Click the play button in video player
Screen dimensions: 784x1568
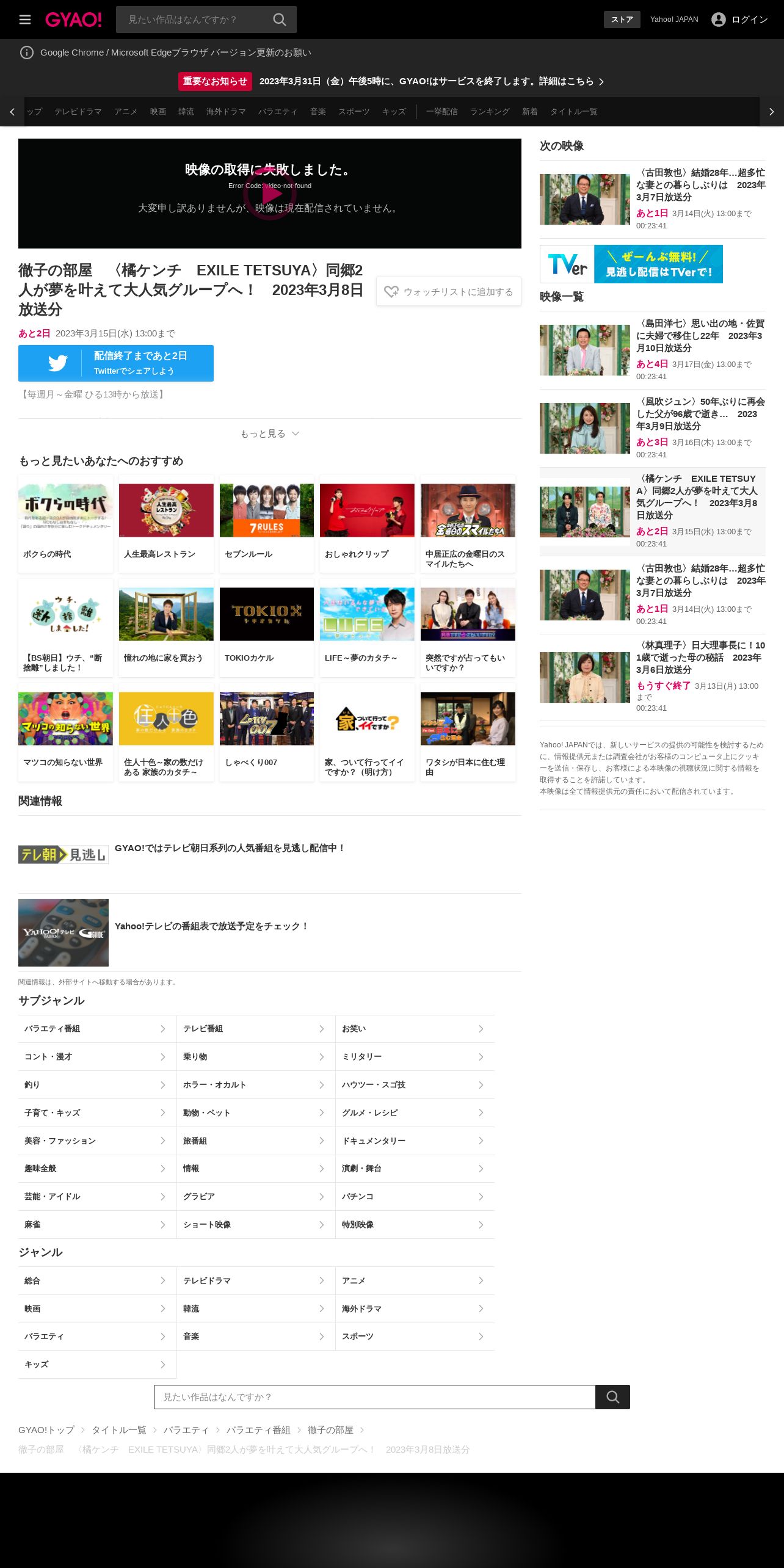coord(270,194)
